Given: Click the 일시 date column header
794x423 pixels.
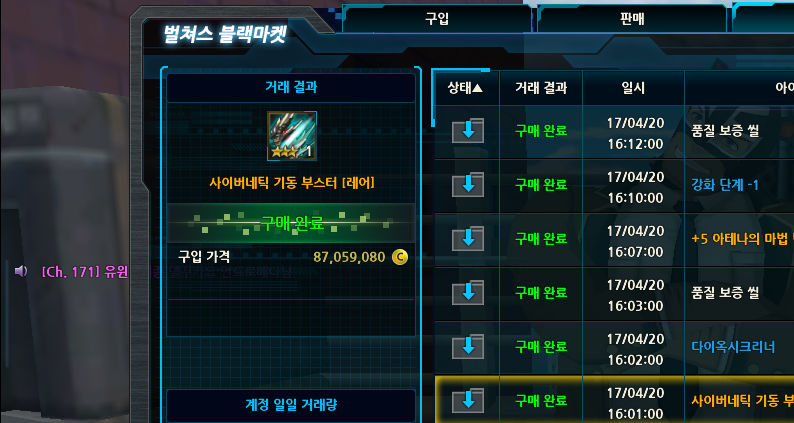Looking at the screenshot, I should coord(633,88).
